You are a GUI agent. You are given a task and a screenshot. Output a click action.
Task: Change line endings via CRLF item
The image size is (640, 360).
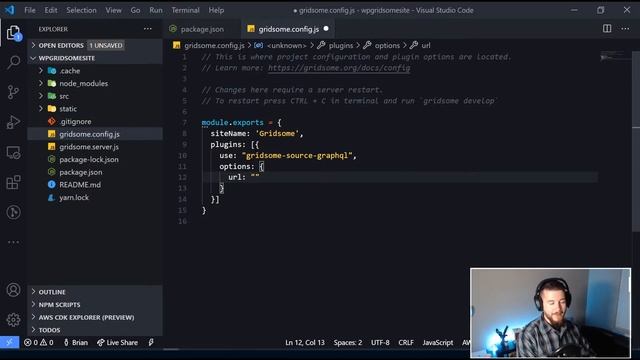tap(406, 342)
